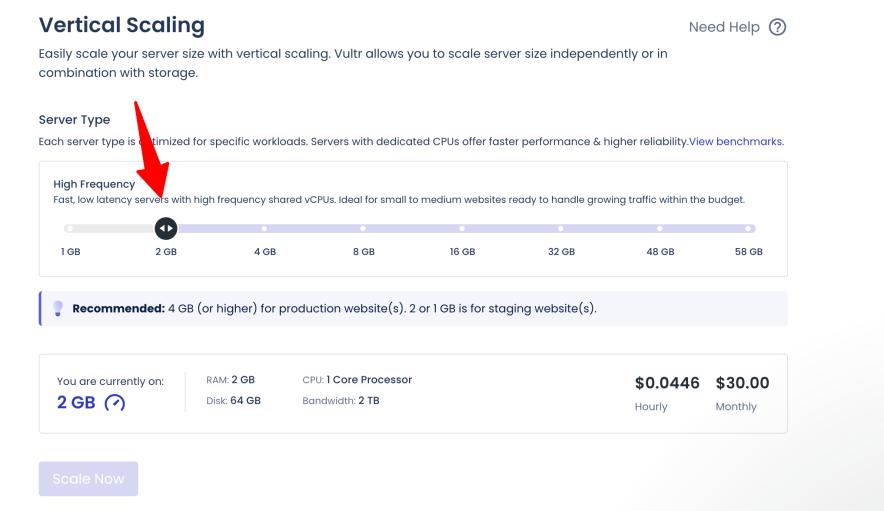The image size is (884, 511).
Task: Click the '$30.00' monthly price
Action: tap(742, 383)
